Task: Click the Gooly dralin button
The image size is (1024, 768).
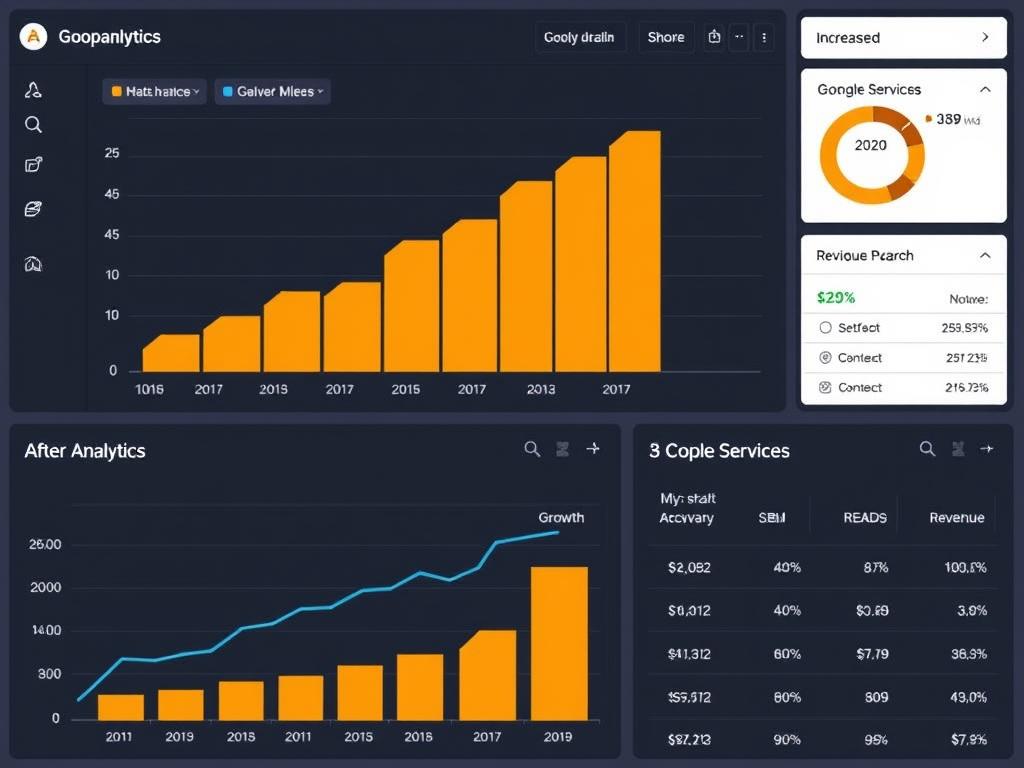Action: [580, 37]
